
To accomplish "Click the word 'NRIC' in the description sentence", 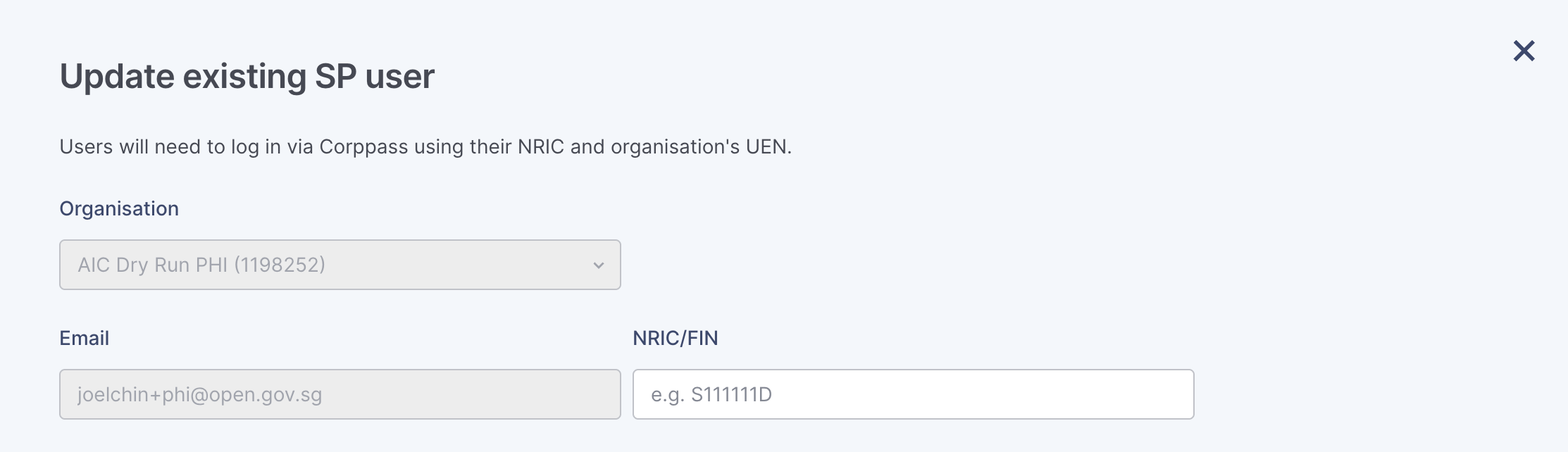I will [x=541, y=146].
